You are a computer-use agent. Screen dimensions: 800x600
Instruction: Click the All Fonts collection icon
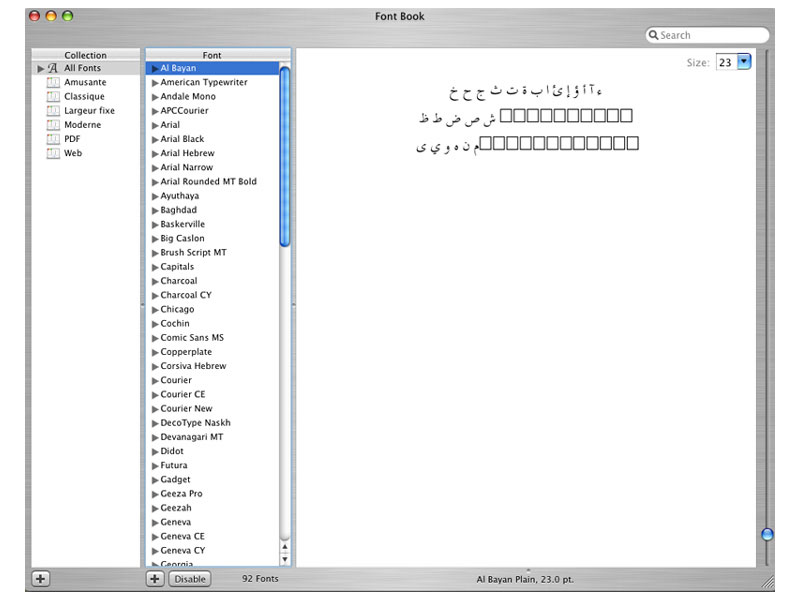coord(53,68)
